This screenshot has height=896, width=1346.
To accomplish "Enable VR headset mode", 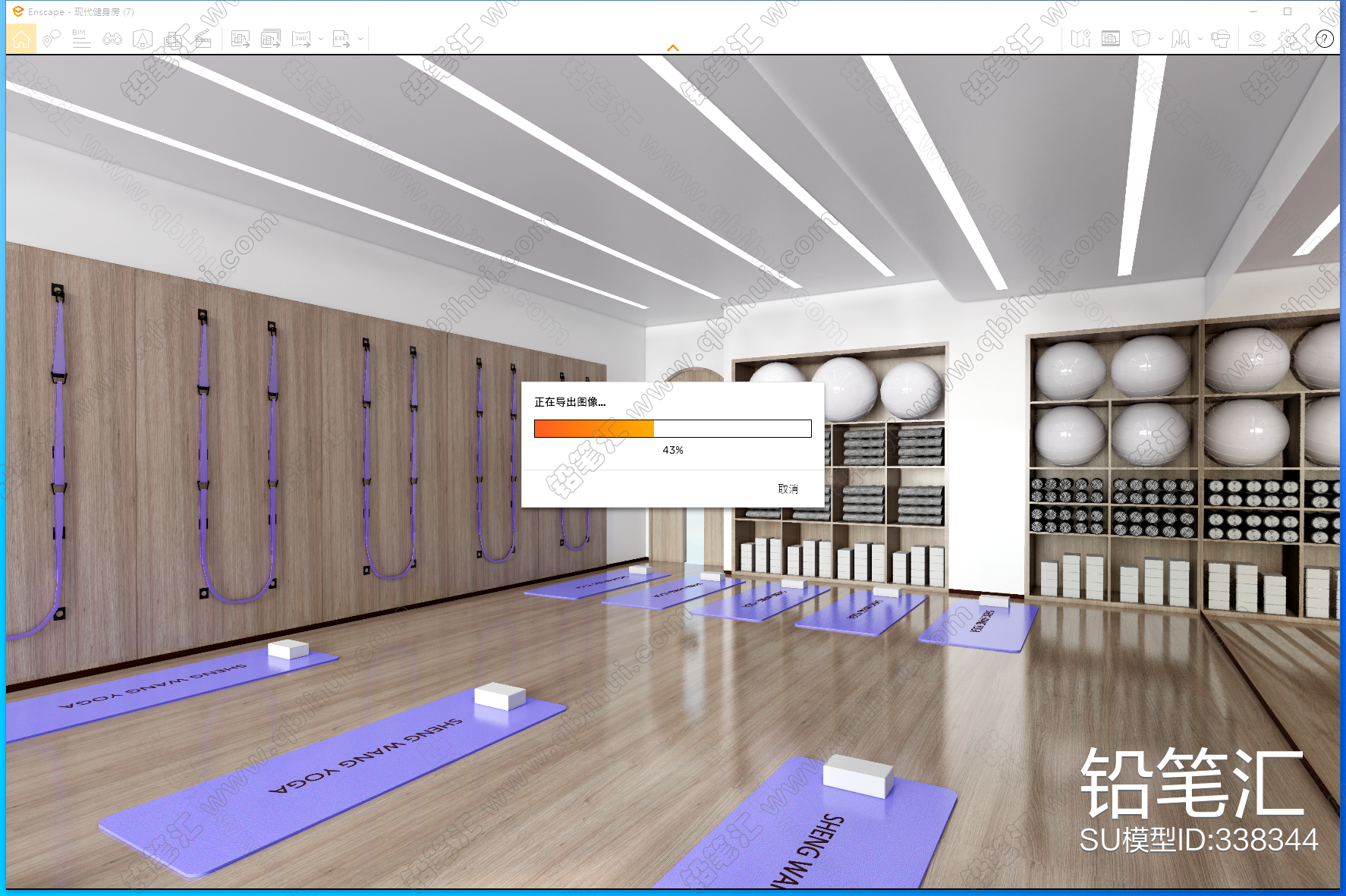I will coord(1220,39).
